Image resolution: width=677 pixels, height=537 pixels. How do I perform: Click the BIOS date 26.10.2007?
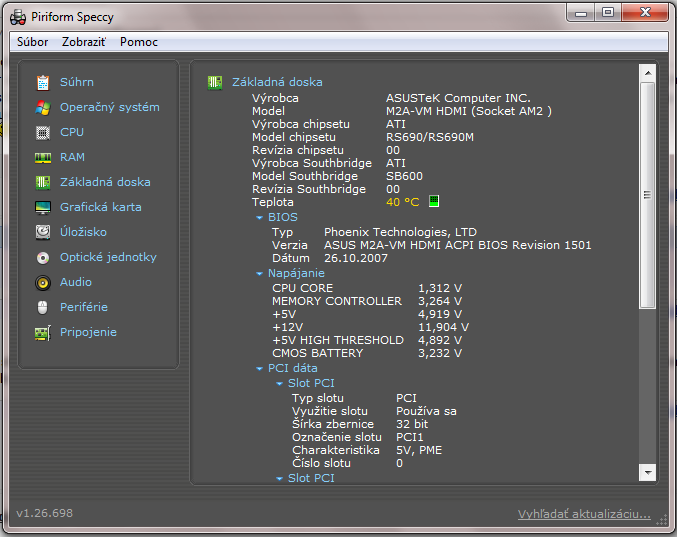tap(356, 258)
